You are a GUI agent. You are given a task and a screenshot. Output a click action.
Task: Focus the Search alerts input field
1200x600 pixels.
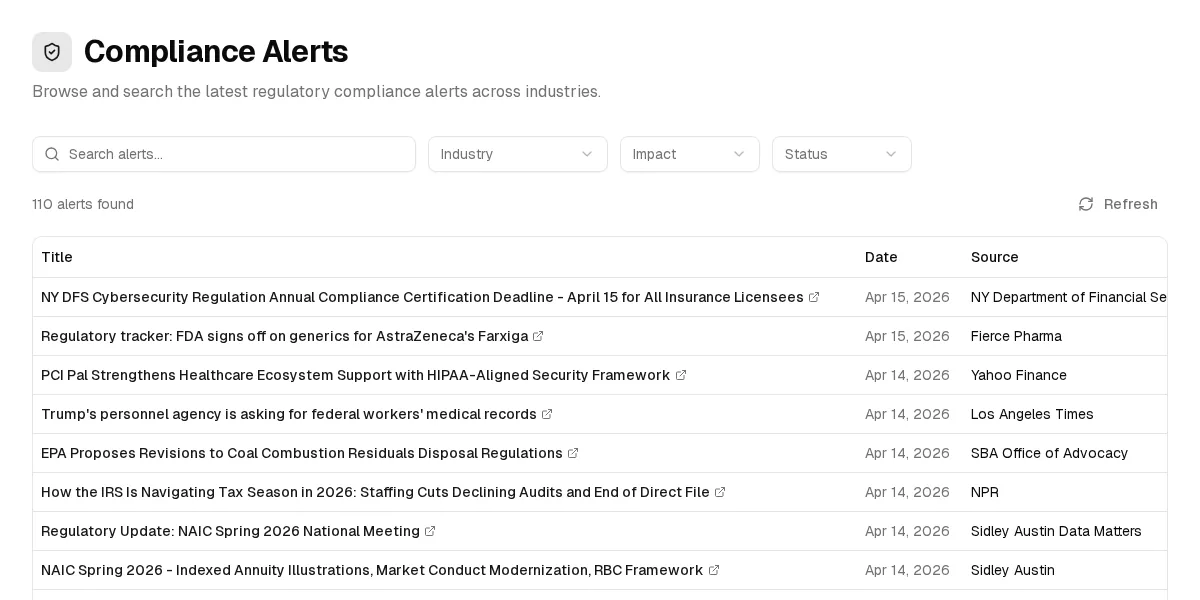pyautogui.click(x=224, y=154)
